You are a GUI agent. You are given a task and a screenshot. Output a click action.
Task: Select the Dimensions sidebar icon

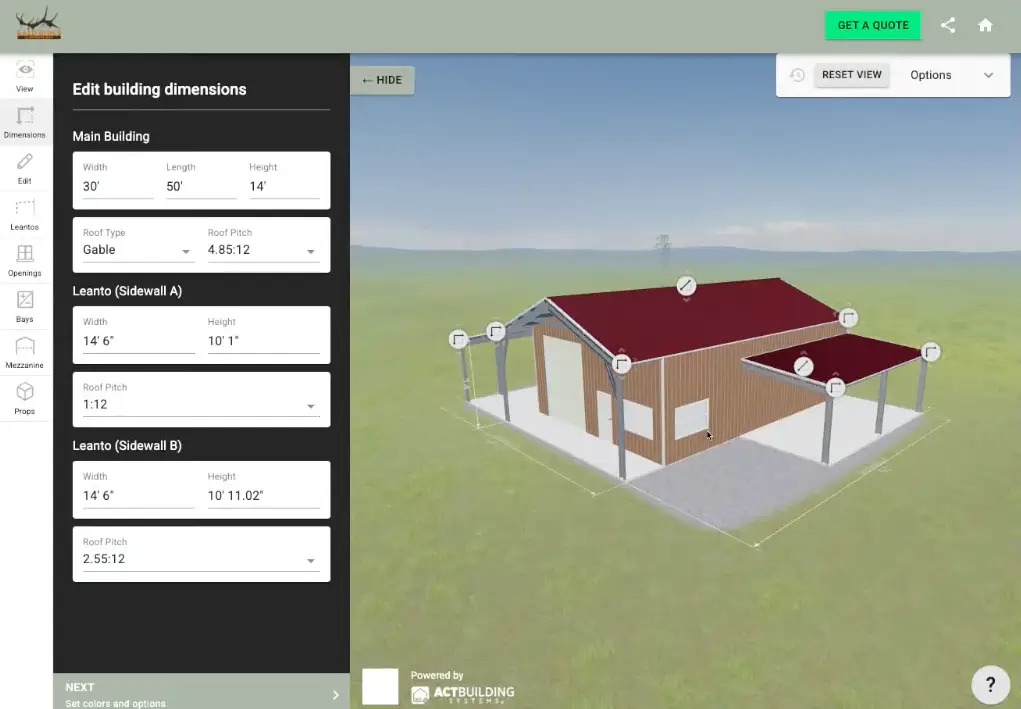pos(23,120)
